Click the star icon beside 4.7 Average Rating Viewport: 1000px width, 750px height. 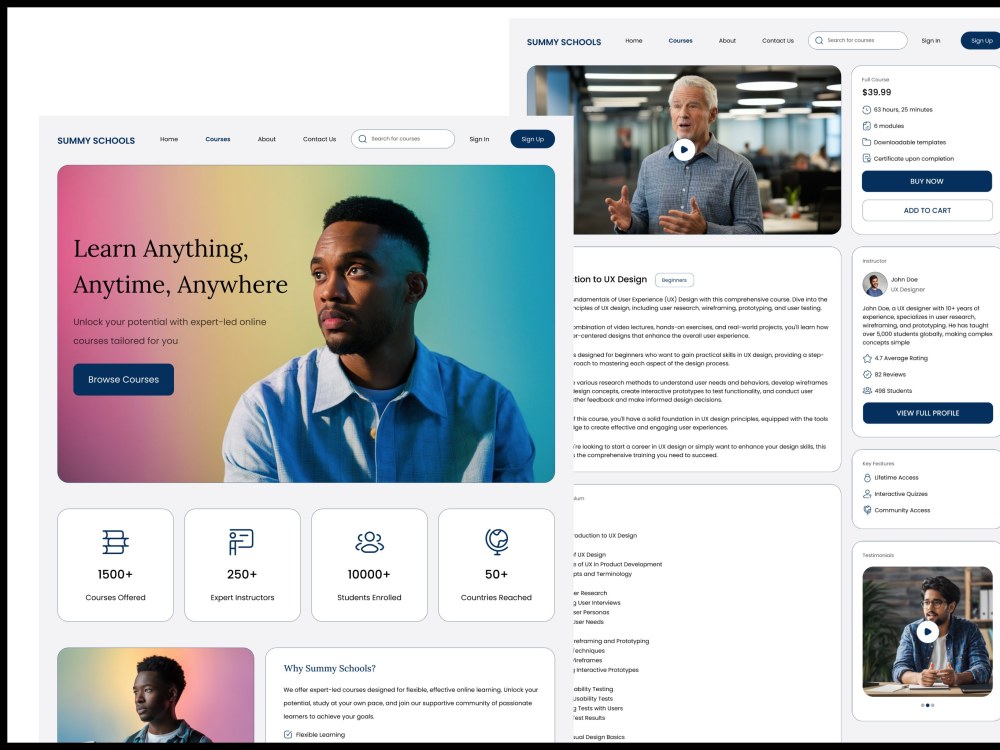(x=867, y=358)
